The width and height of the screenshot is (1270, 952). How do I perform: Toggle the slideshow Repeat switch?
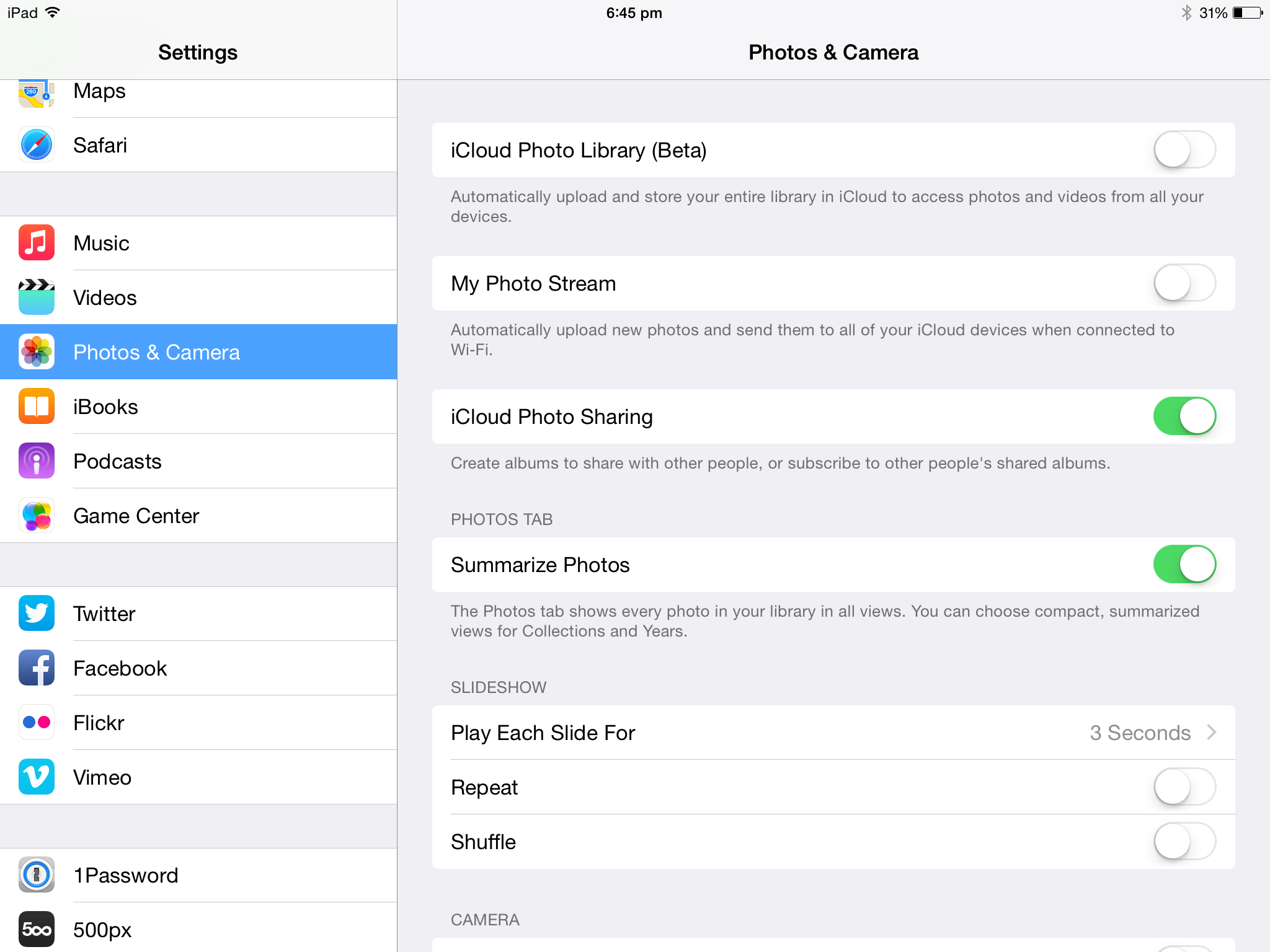click(x=1184, y=787)
